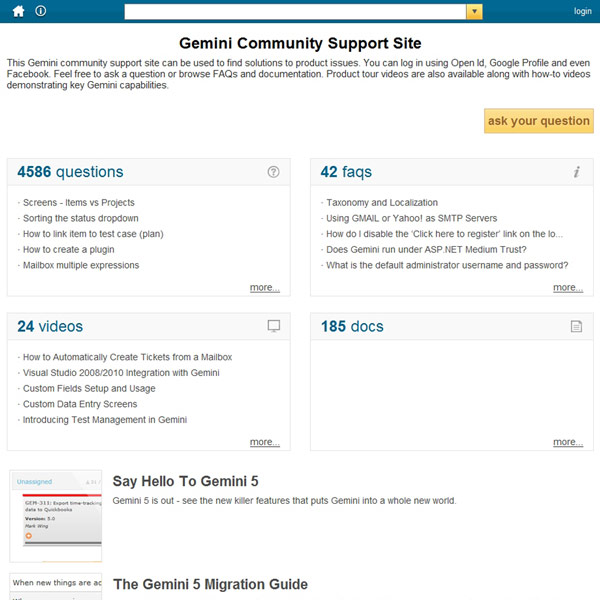Show more docs via more... link

[568, 442]
